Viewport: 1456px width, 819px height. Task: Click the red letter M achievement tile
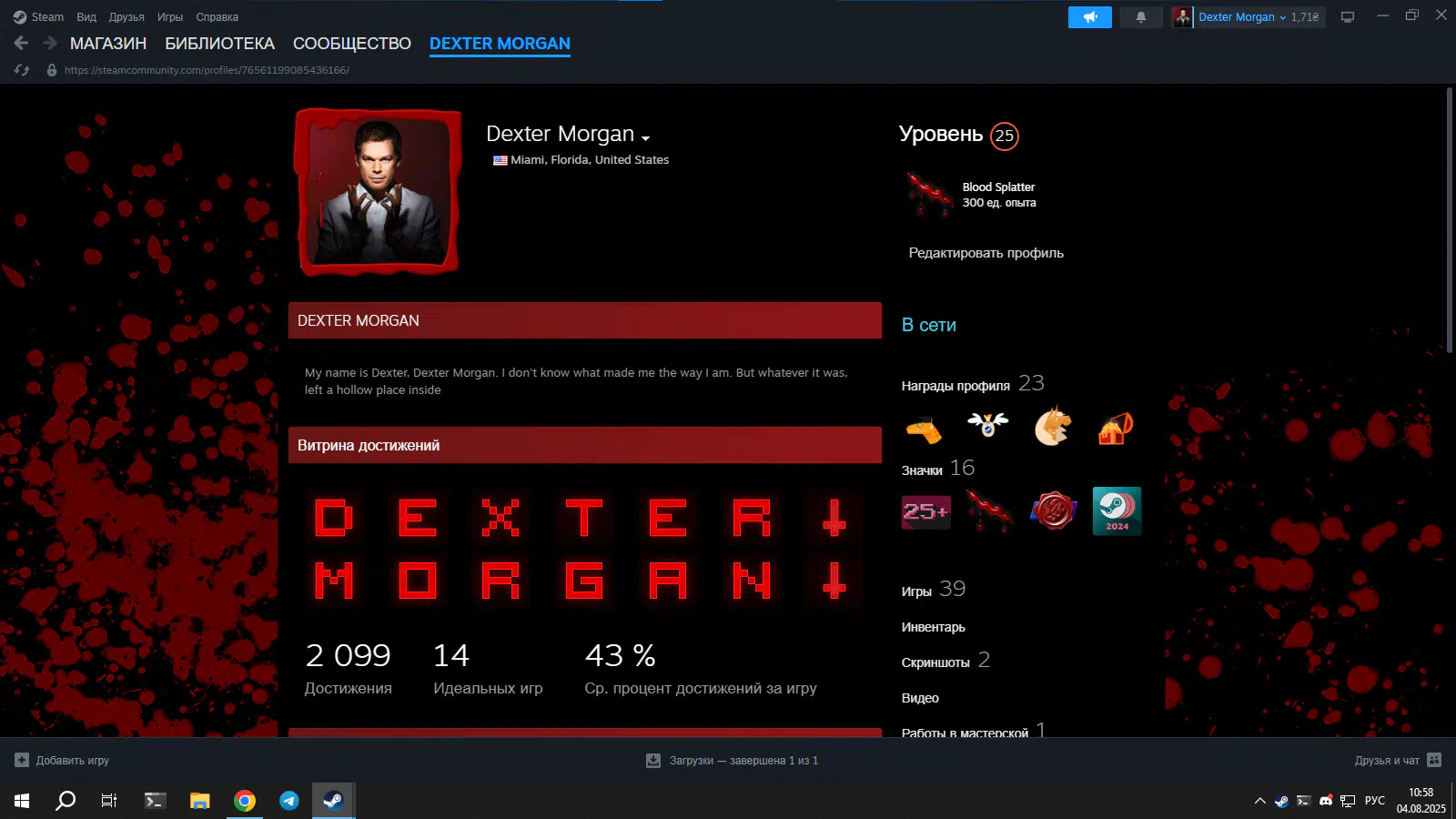(x=334, y=581)
